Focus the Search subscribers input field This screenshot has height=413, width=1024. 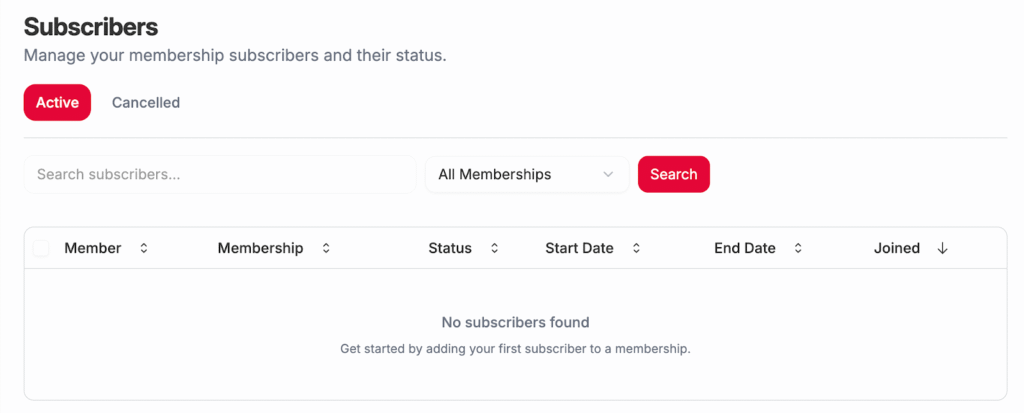(x=220, y=174)
